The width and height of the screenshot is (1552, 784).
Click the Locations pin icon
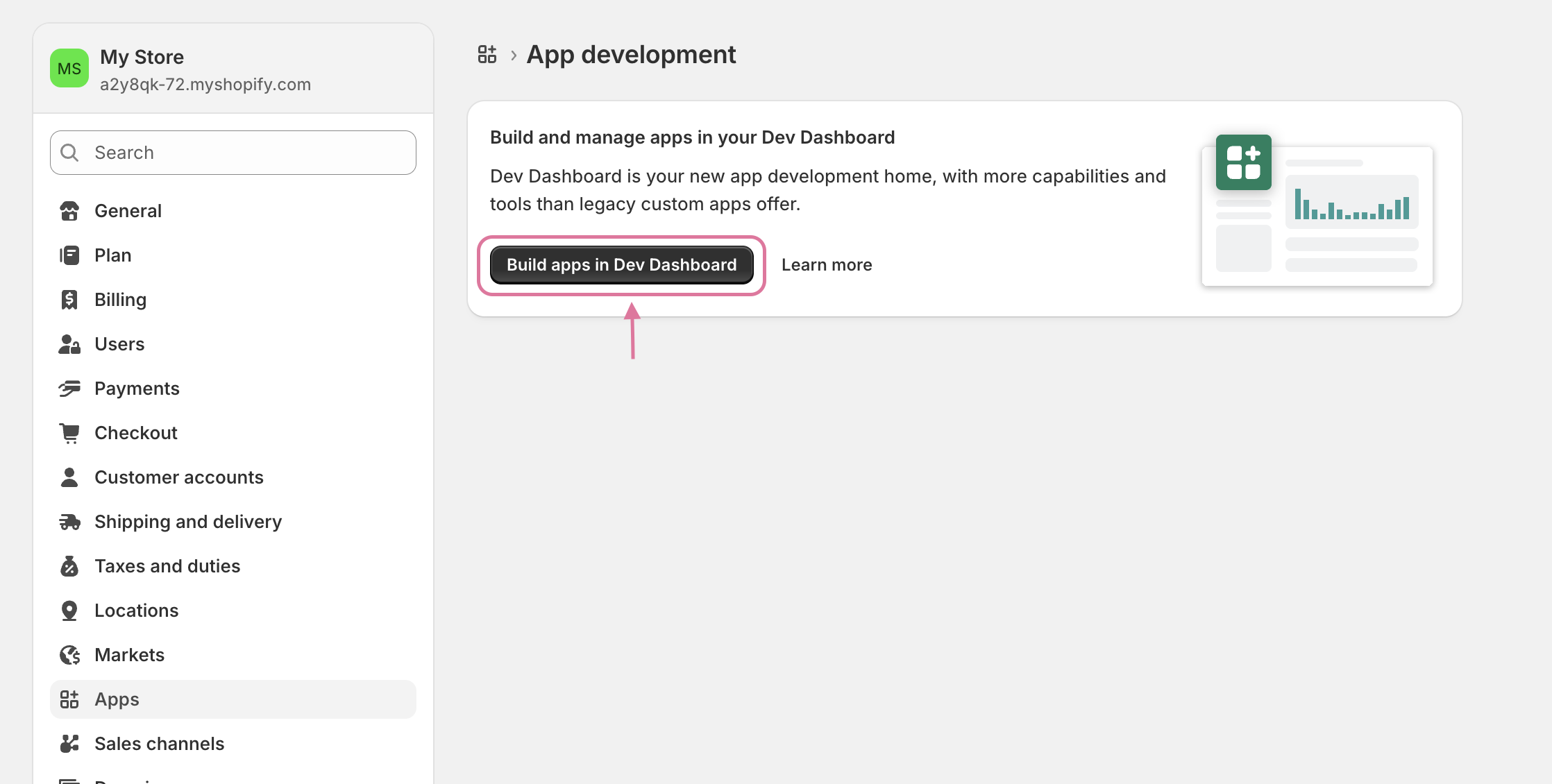pos(69,611)
